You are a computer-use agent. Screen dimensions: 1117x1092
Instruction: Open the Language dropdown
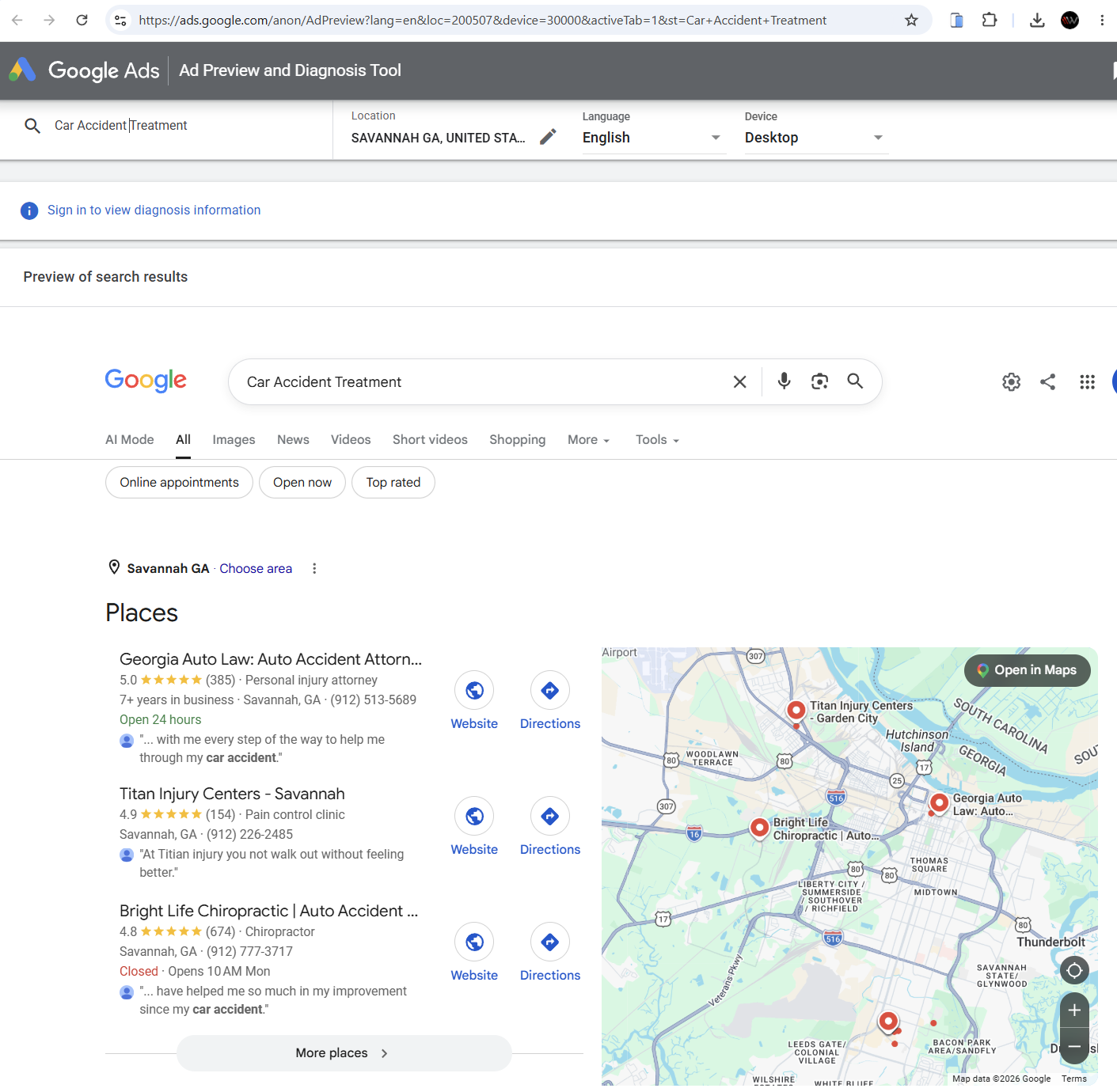(x=653, y=138)
